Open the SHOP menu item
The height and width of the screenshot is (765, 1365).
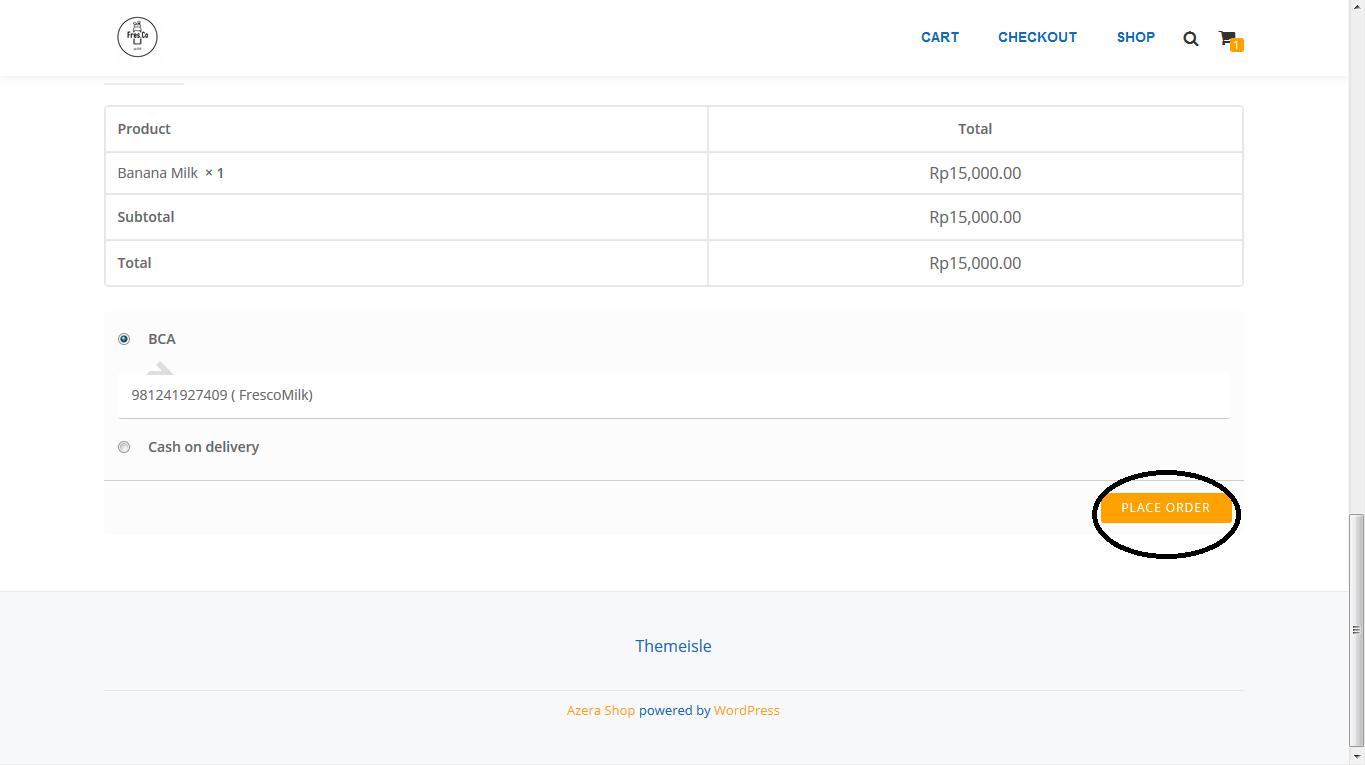(x=1135, y=37)
